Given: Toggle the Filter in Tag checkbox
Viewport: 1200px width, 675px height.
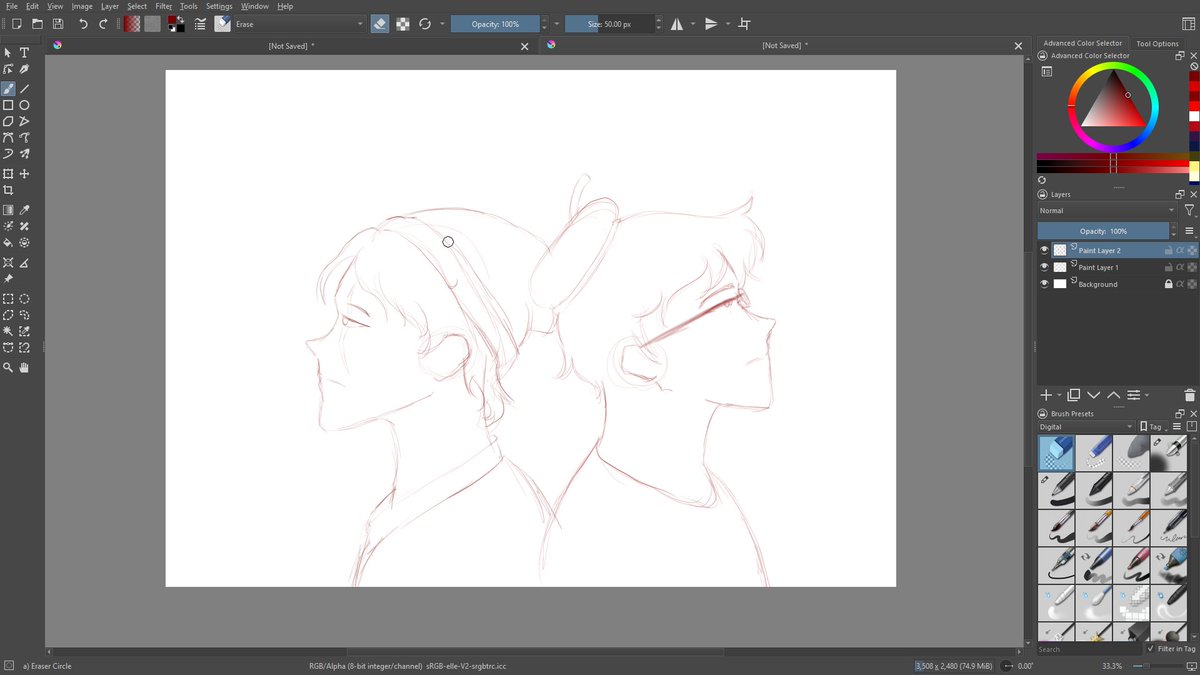Looking at the screenshot, I should coord(1151,649).
